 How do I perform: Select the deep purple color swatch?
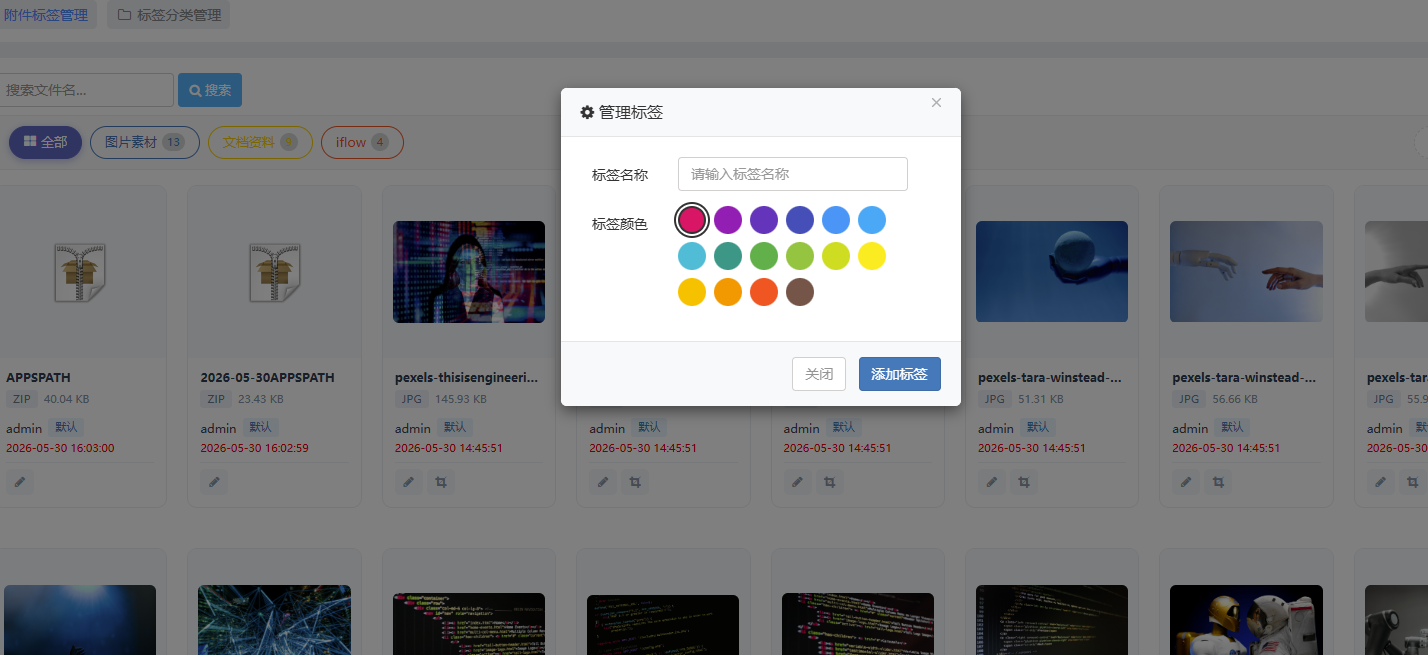(764, 220)
